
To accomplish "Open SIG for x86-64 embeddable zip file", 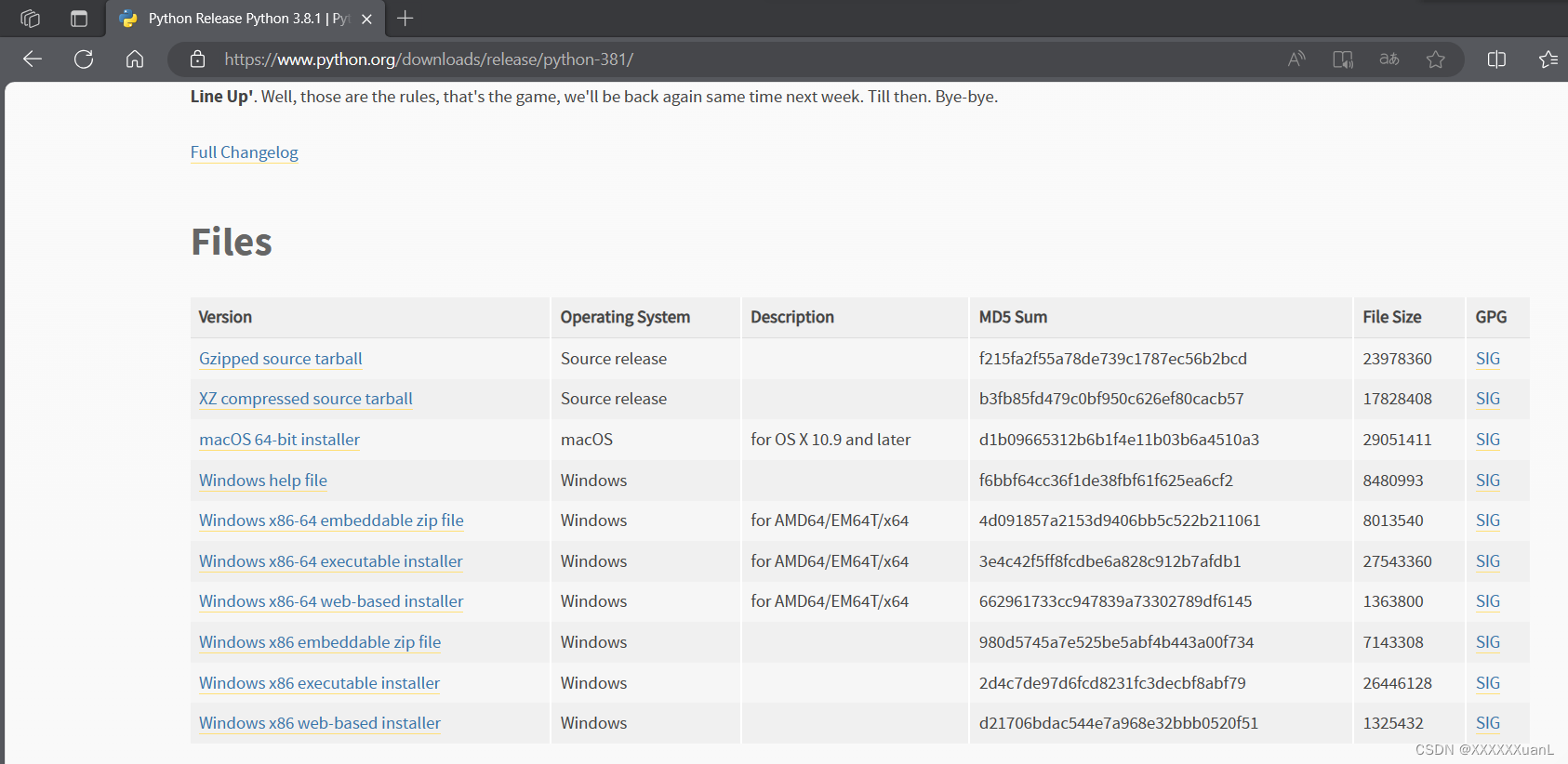I will pyautogui.click(x=1488, y=520).
